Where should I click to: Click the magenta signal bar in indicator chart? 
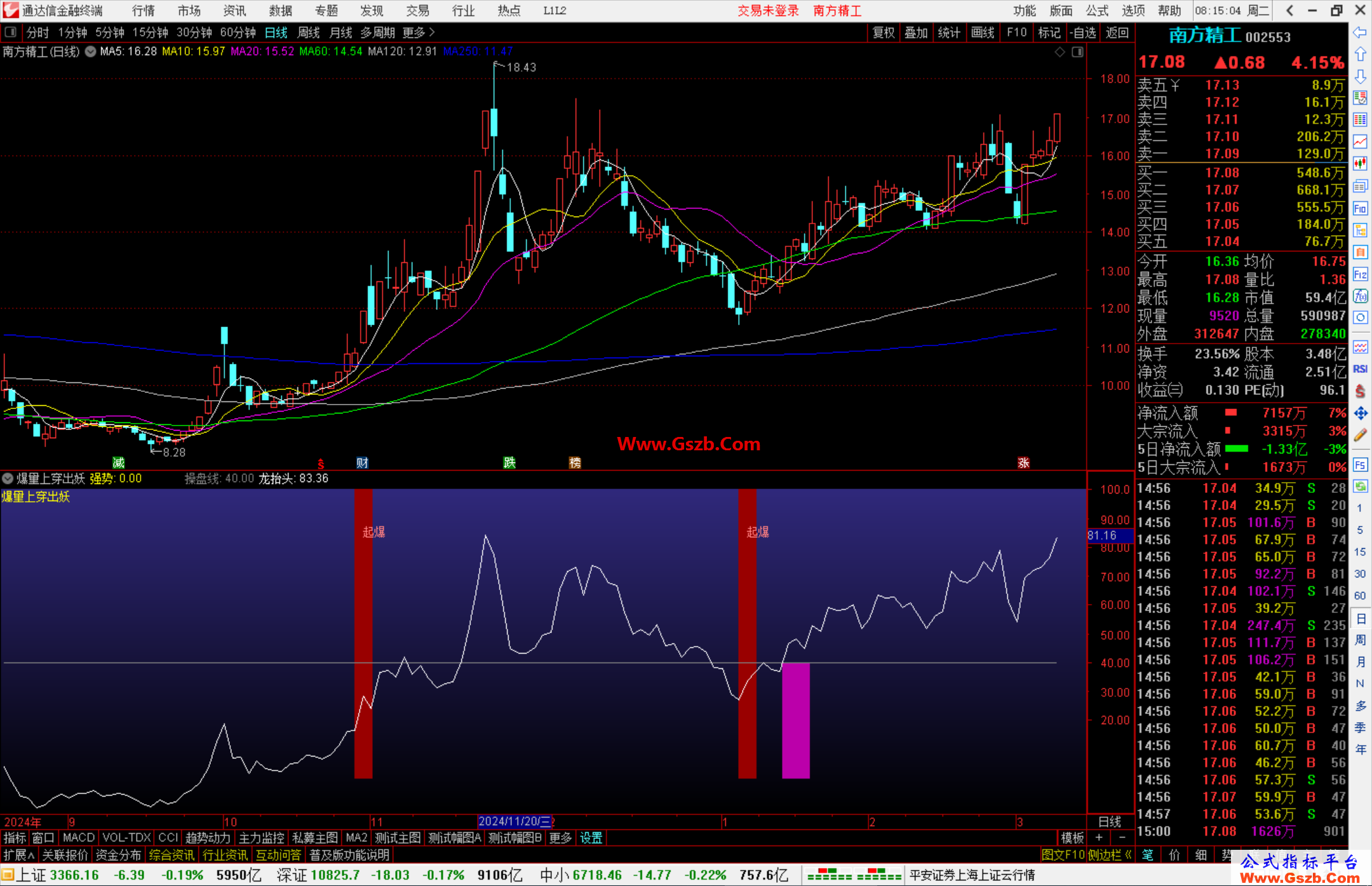pos(796,720)
